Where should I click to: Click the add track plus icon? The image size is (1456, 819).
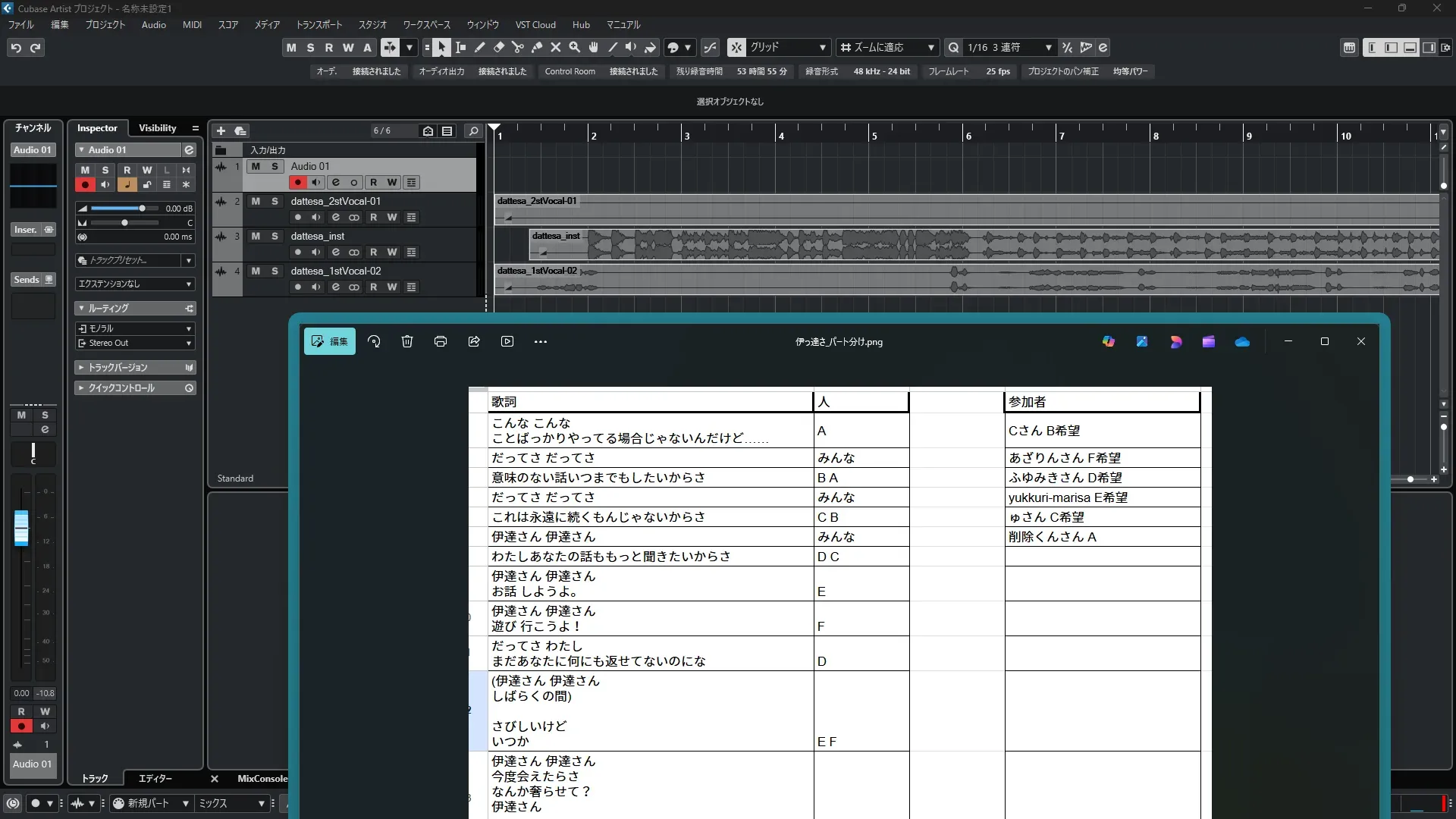tap(221, 131)
